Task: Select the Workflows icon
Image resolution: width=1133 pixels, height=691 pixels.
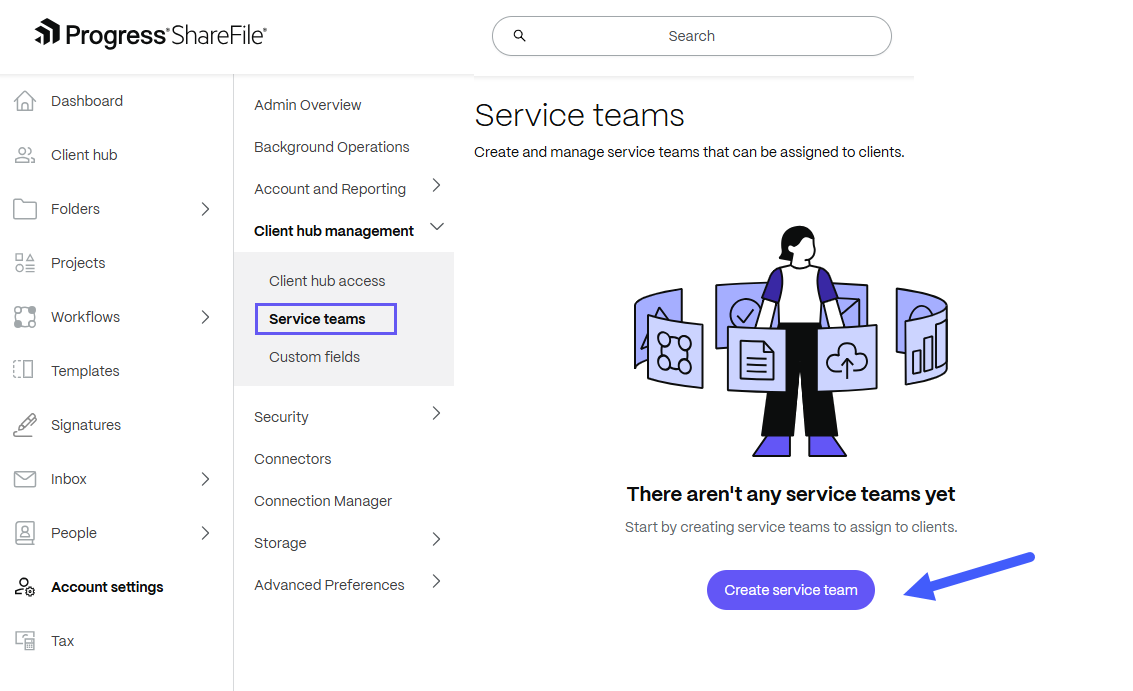Action: (25, 316)
